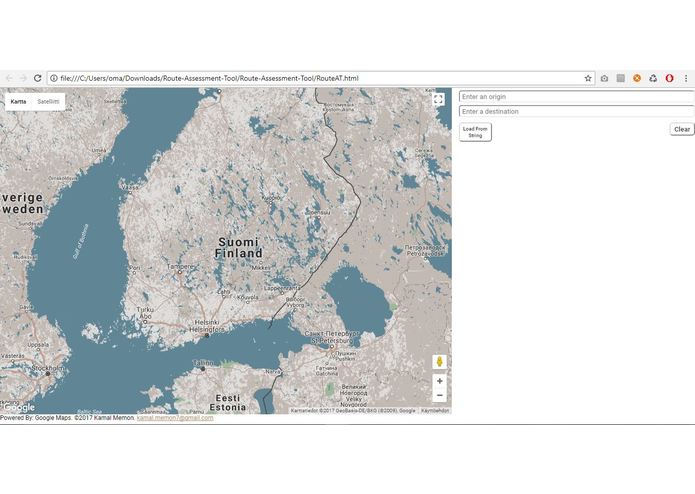The image size is (695, 494).
Task: Click the red Opera extension icon
Action: pos(669,78)
